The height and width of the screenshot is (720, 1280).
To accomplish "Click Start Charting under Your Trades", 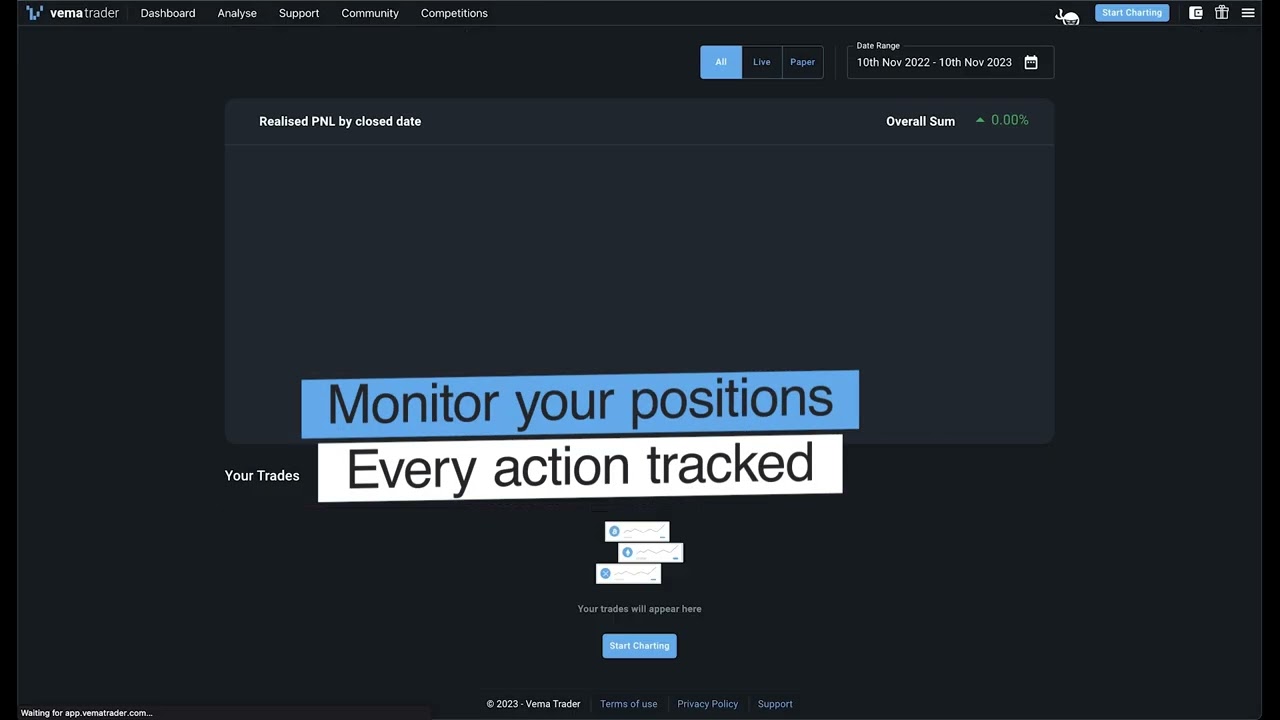I will [640, 646].
